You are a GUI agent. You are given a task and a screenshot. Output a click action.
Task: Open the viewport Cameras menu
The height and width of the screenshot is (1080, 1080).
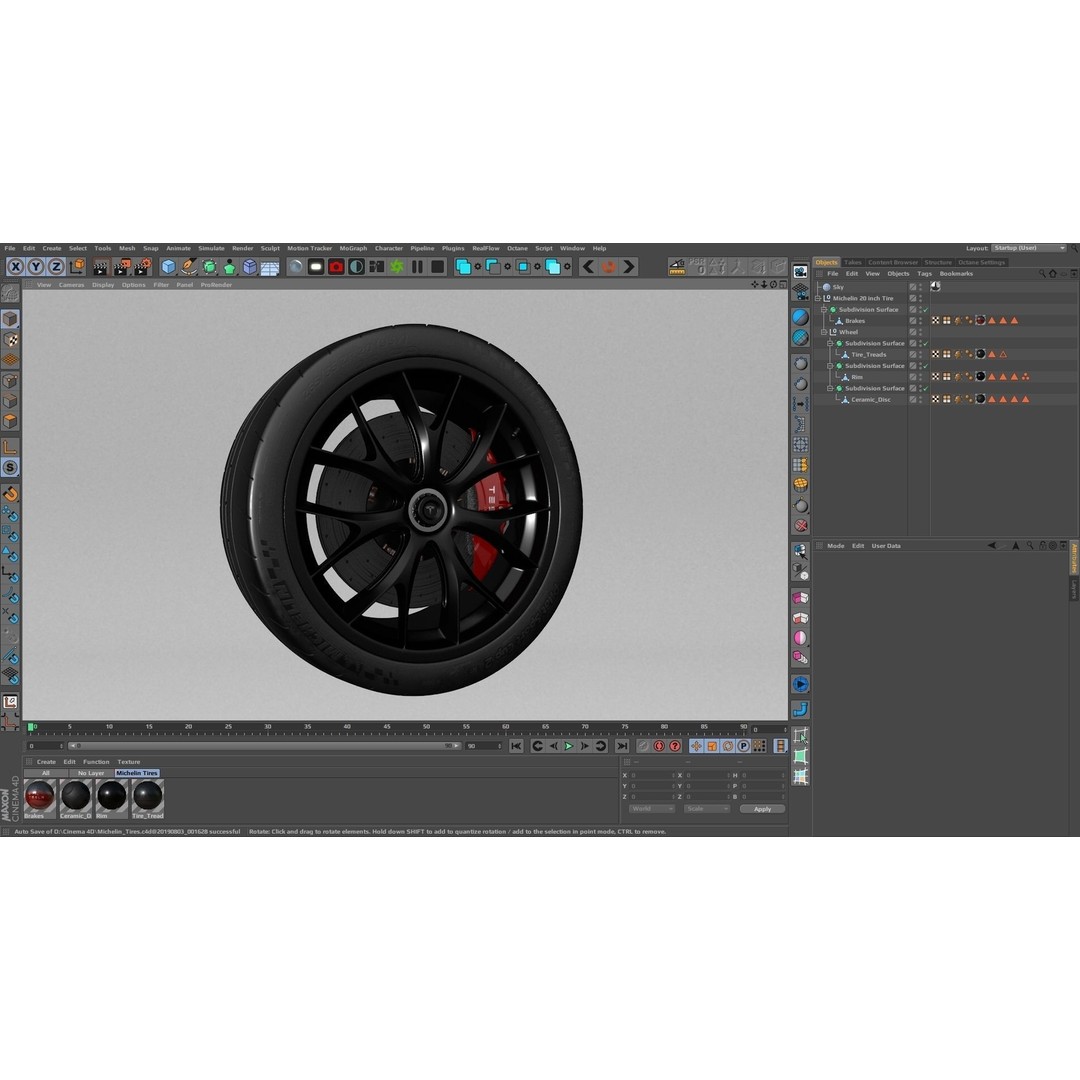click(x=71, y=285)
